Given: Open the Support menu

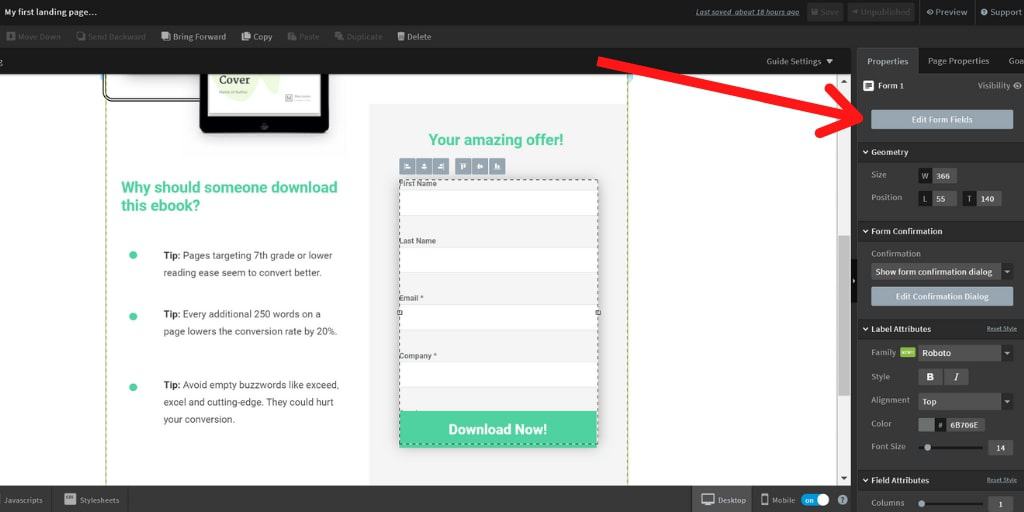Looking at the screenshot, I should tap(1000, 12).
